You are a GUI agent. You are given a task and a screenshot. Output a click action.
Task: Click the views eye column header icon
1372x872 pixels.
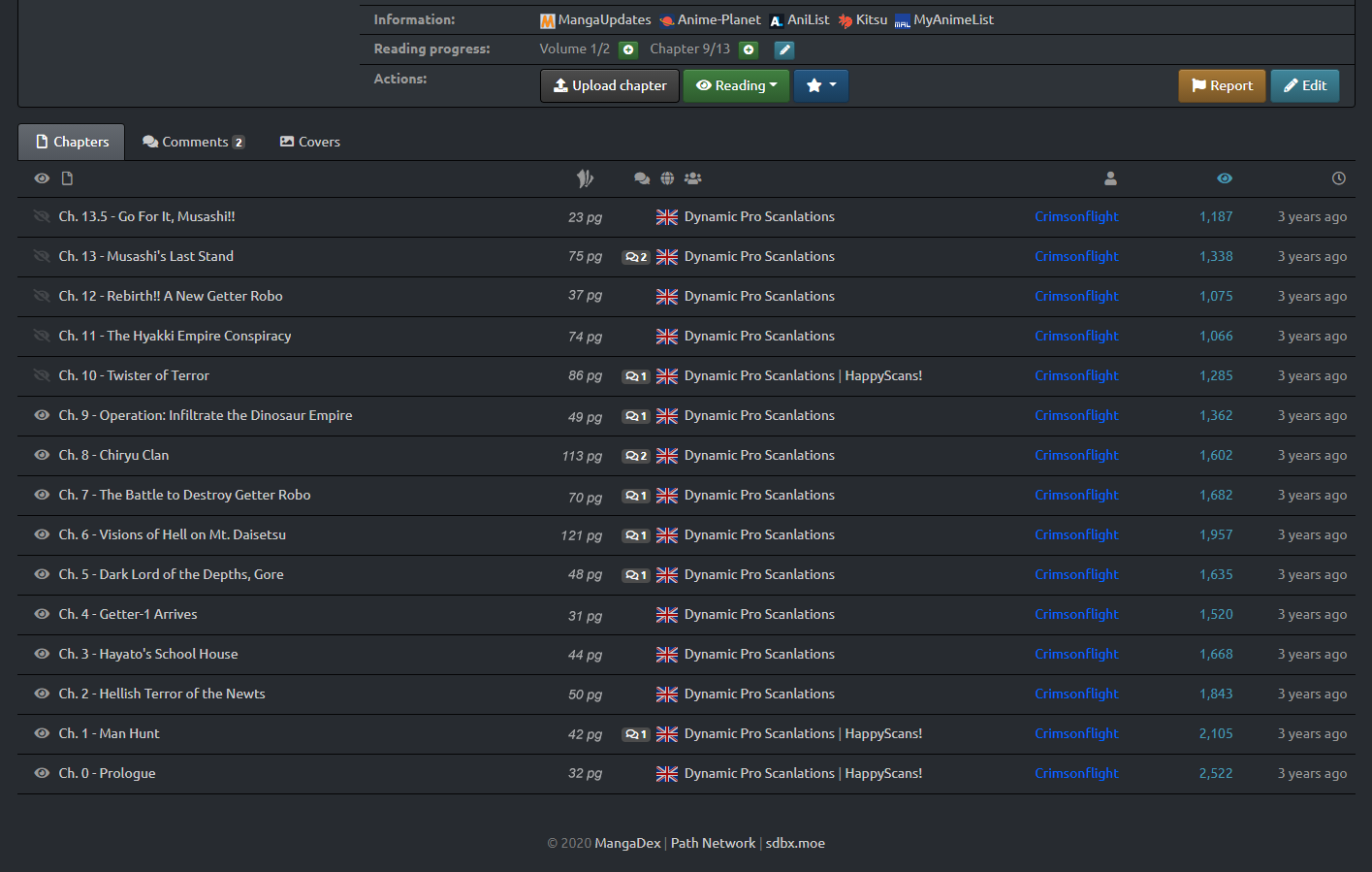1225,178
